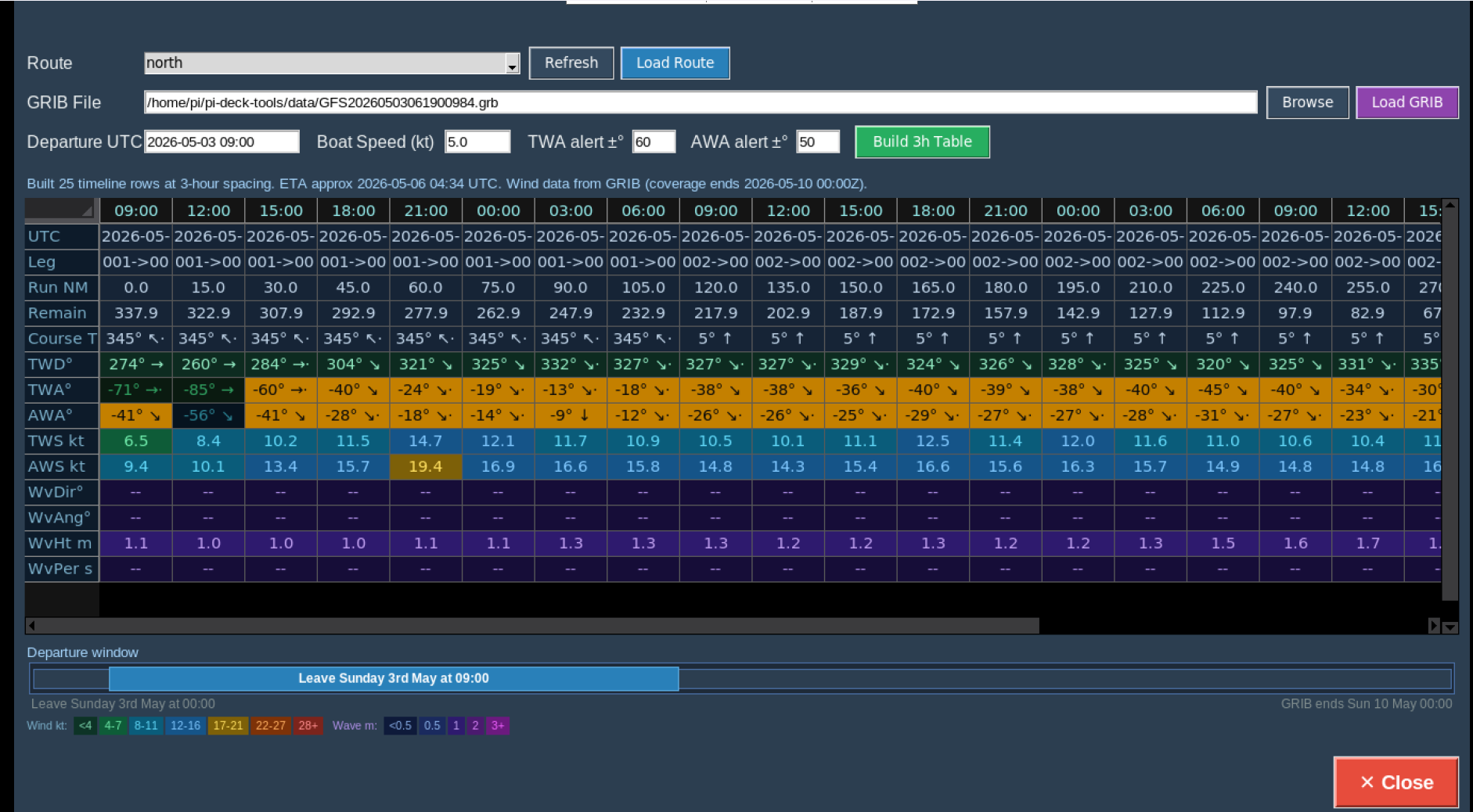Click the AWA cell showing -56°
The width and height of the screenshot is (1473, 812).
coord(208,415)
